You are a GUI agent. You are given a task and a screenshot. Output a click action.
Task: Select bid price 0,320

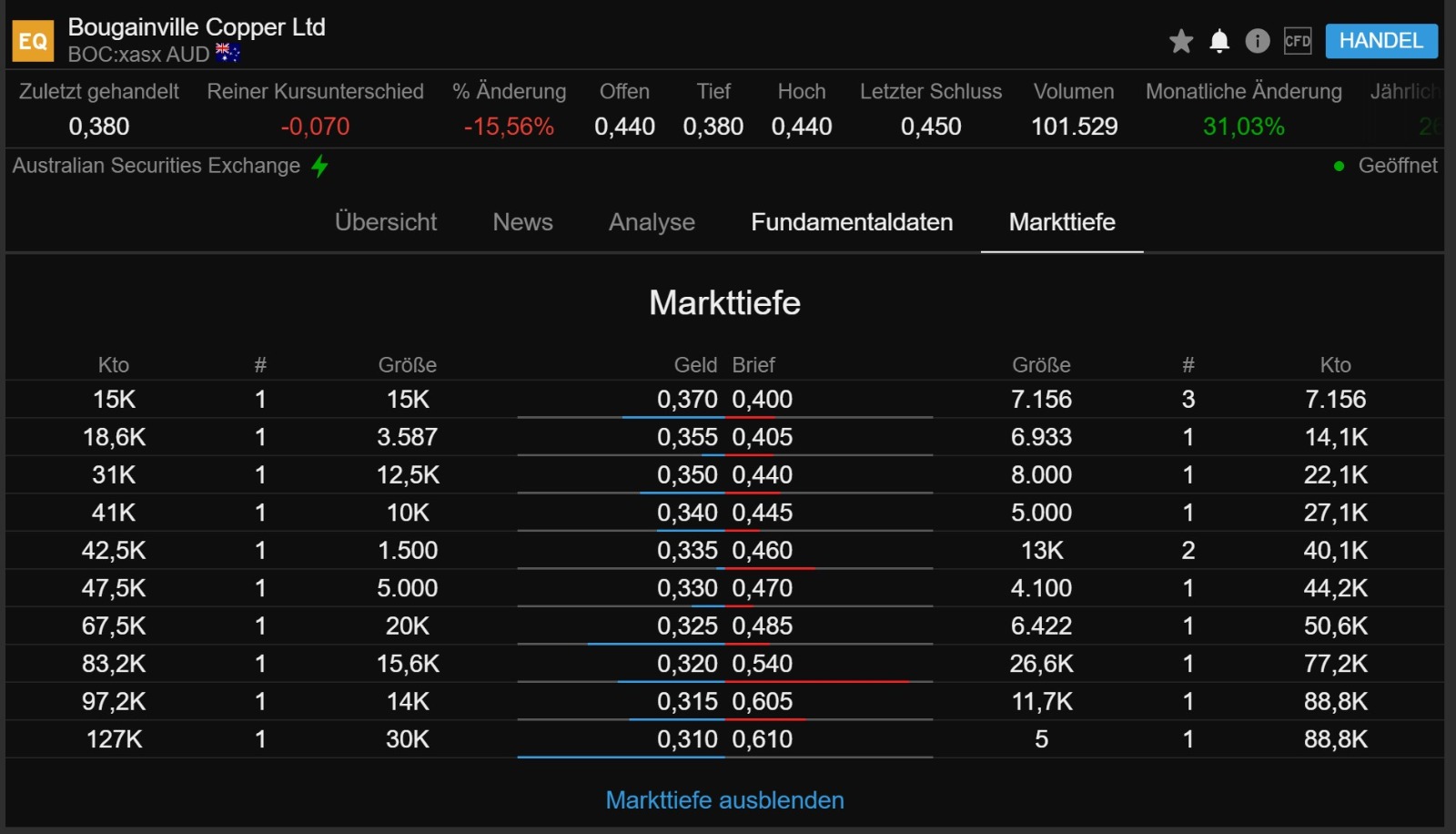point(687,664)
